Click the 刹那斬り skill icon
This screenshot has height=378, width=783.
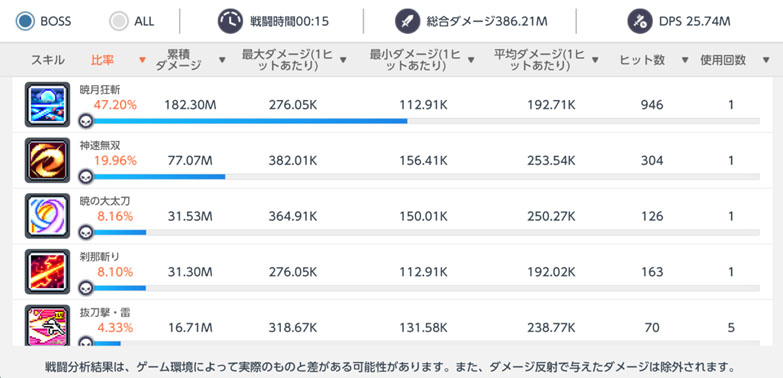click(47, 272)
